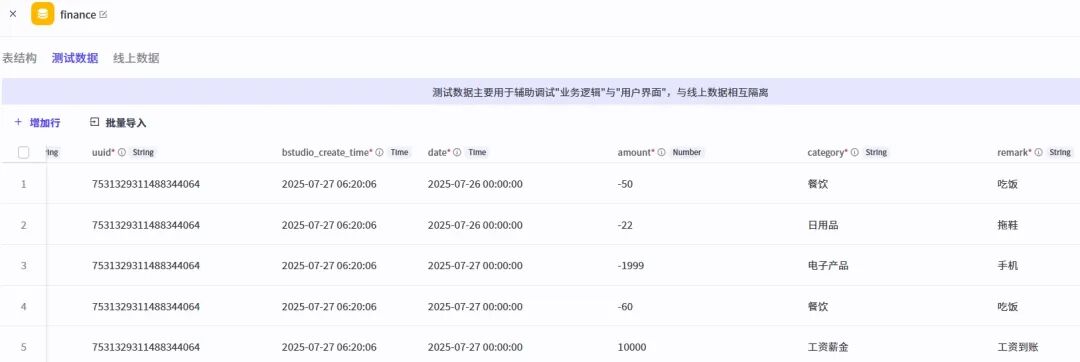
Task: Click the yellow finance database icon
Action: [43, 14]
